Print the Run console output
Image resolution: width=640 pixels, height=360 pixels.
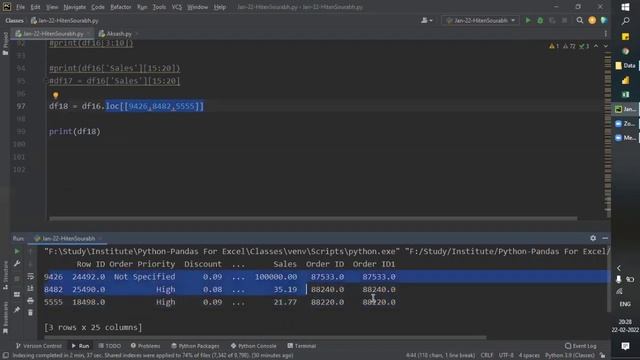tap(30, 301)
